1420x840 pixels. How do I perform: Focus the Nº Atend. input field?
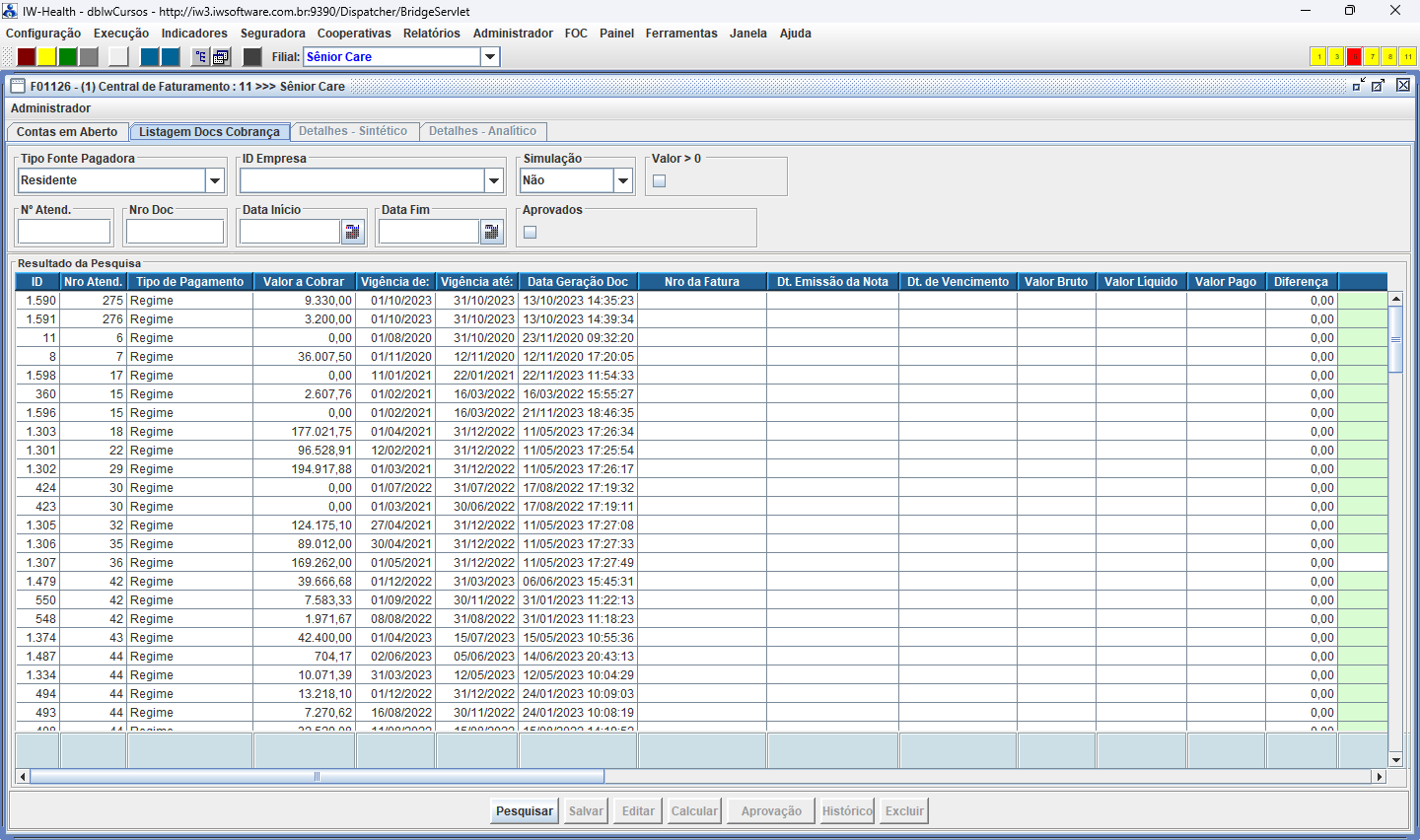click(64, 232)
